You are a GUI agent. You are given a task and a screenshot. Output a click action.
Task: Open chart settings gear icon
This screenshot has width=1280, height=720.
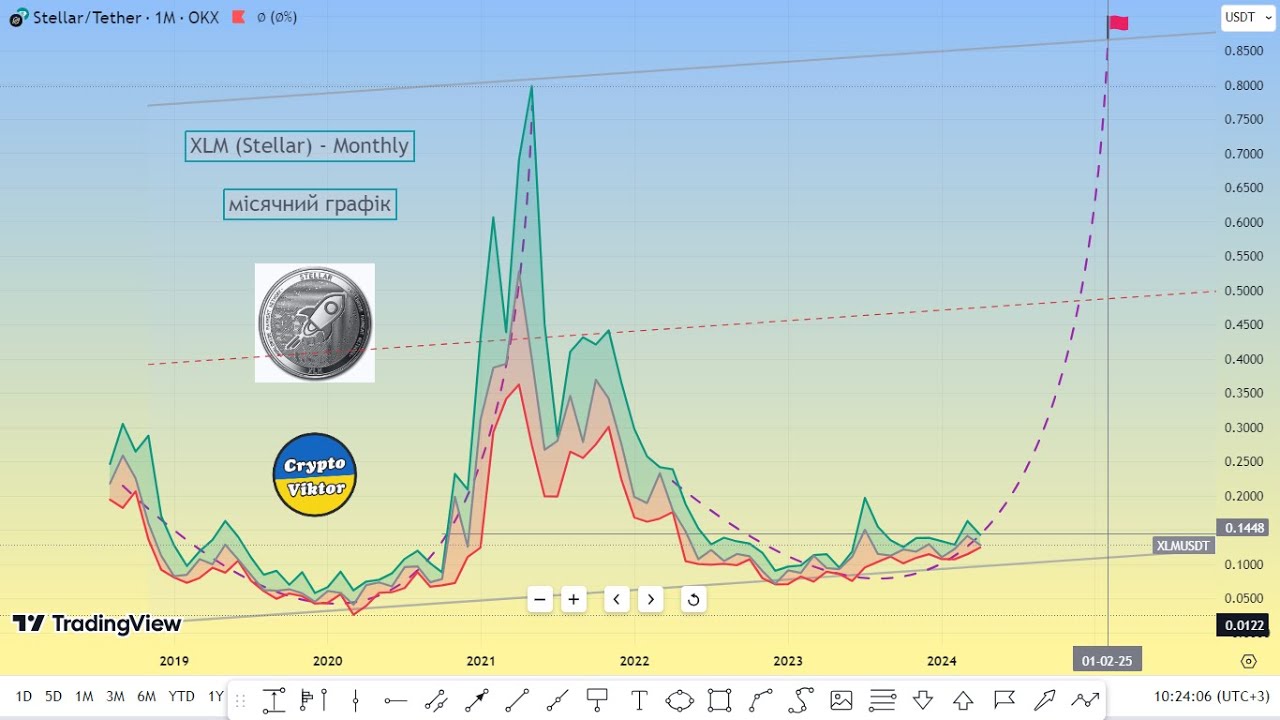coord(1248,661)
